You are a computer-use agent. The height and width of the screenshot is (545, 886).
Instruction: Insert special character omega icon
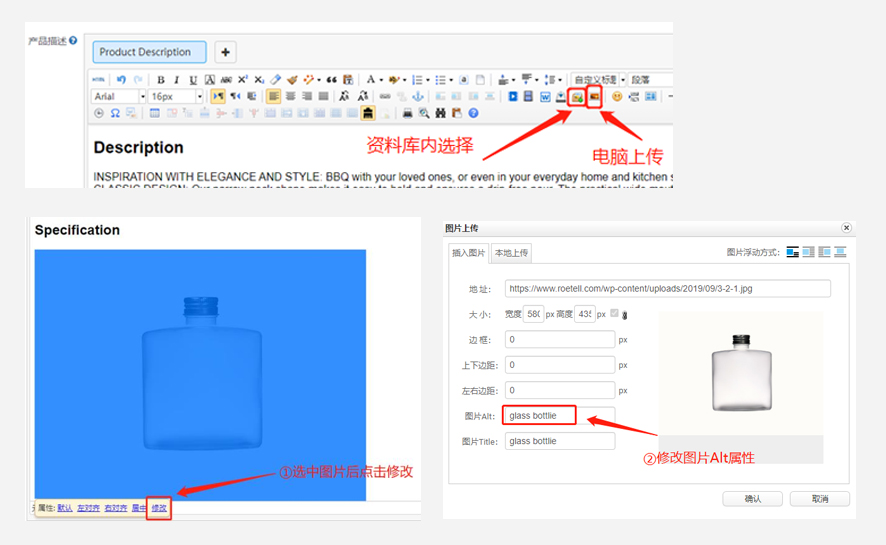click(115, 114)
